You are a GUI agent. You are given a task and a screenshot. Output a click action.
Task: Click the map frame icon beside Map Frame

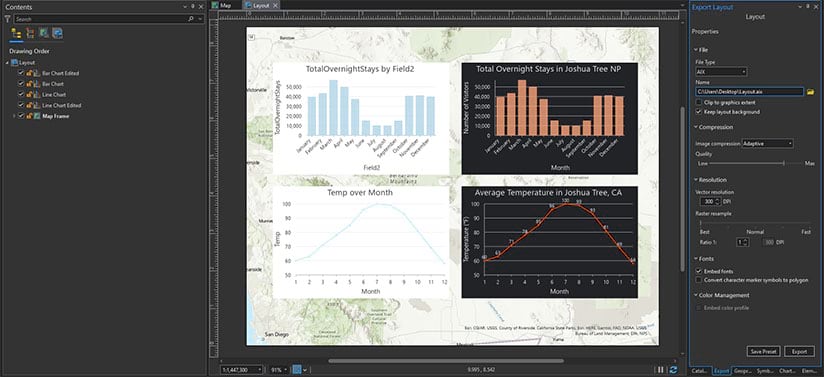point(37,116)
